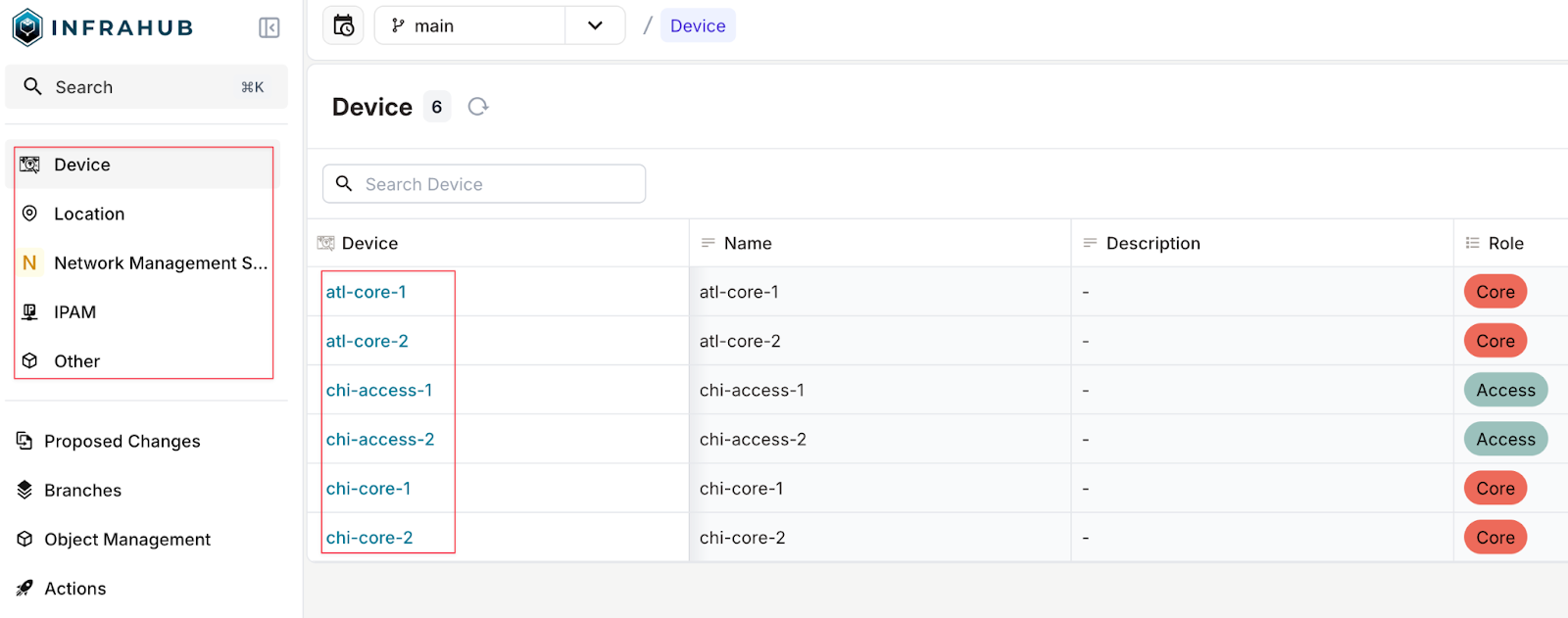Click the Role column header icon
This screenshot has width=1568, height=618.
point(1472,243)
